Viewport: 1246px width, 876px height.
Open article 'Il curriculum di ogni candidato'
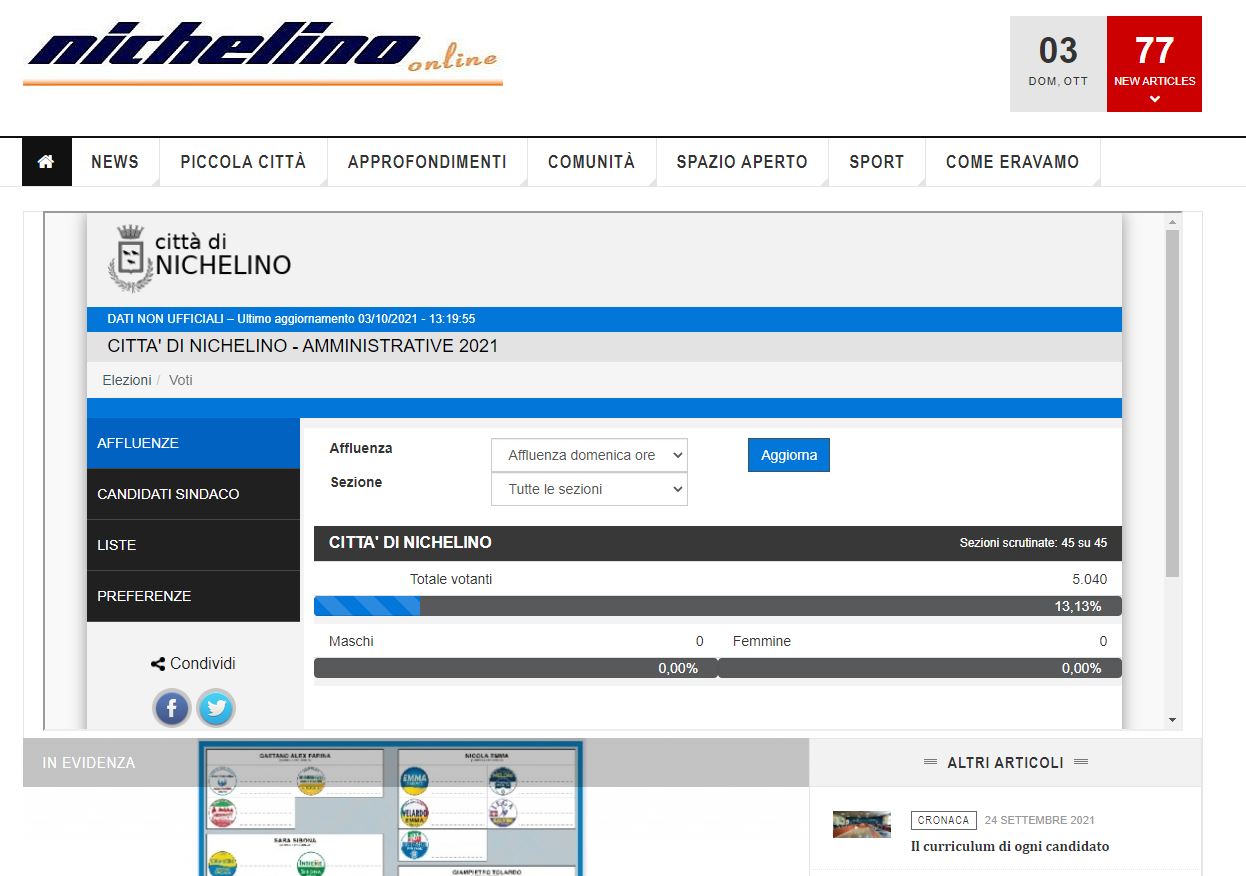coord(1009,846)
